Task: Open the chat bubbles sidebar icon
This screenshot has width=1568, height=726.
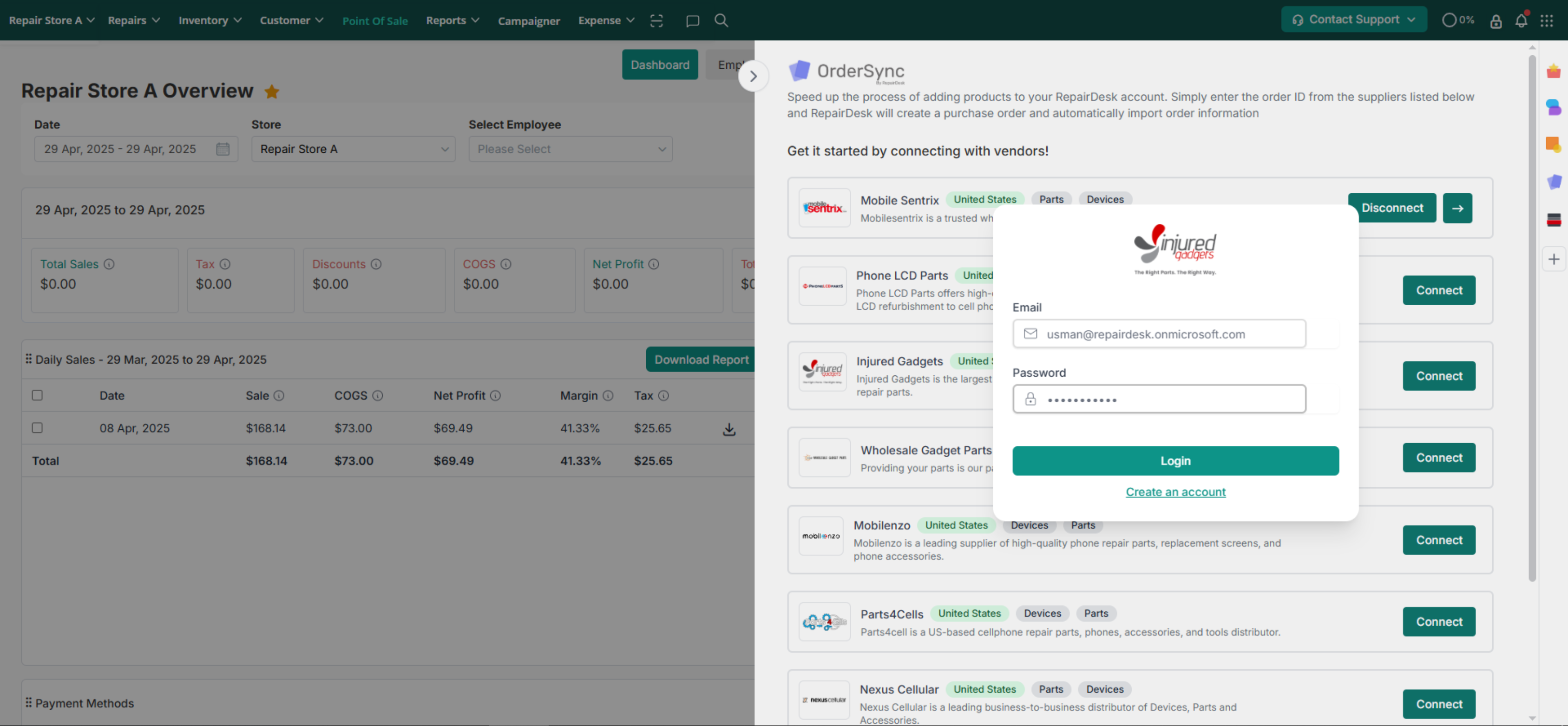Action: pyautogui.click(x=1554, y=108)
